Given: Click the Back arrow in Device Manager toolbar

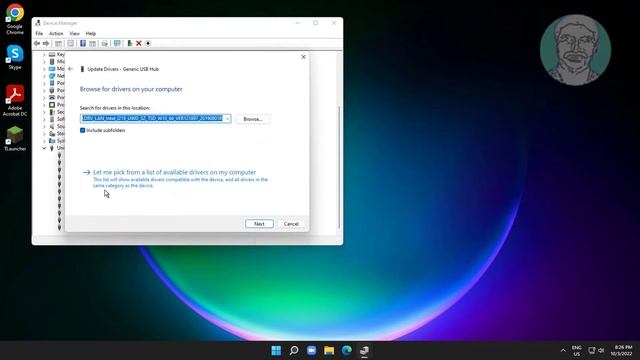Looking at the screenshot, I should tap(37, 43).
